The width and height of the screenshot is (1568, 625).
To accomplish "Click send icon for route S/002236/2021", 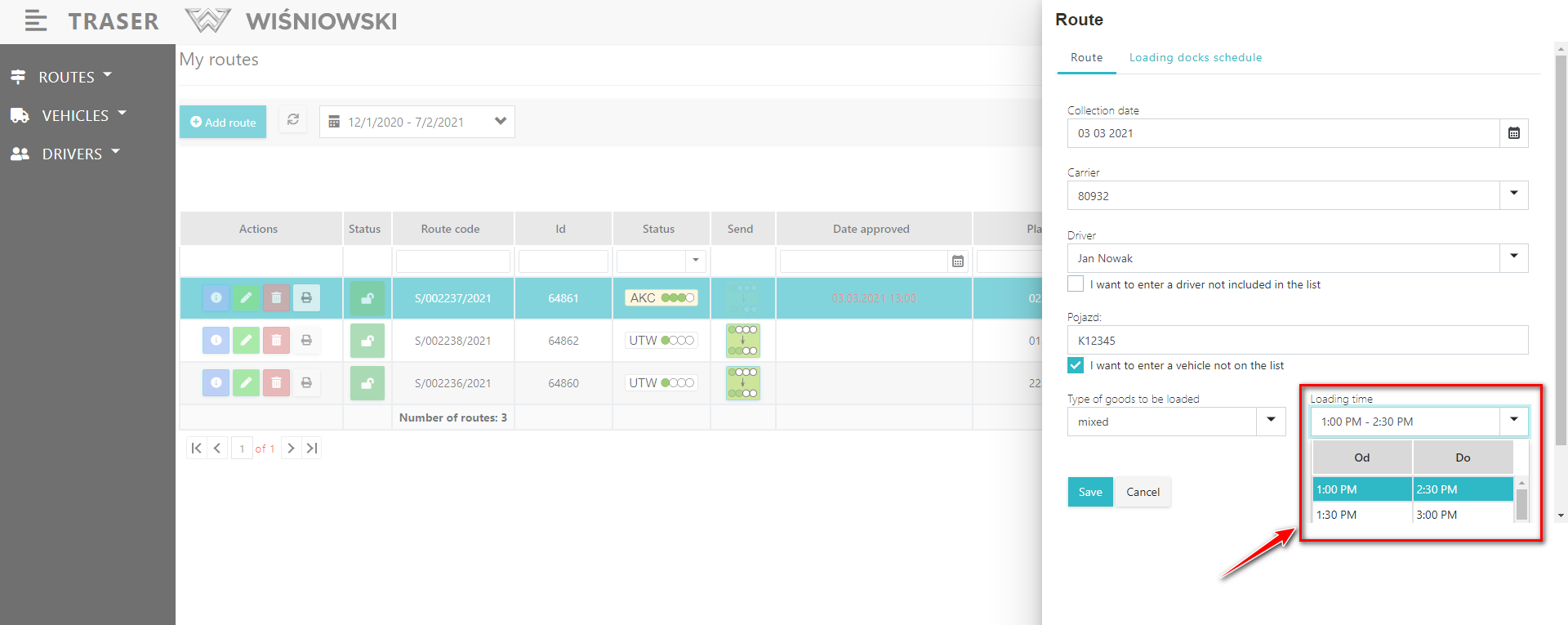I will [742, 383].
